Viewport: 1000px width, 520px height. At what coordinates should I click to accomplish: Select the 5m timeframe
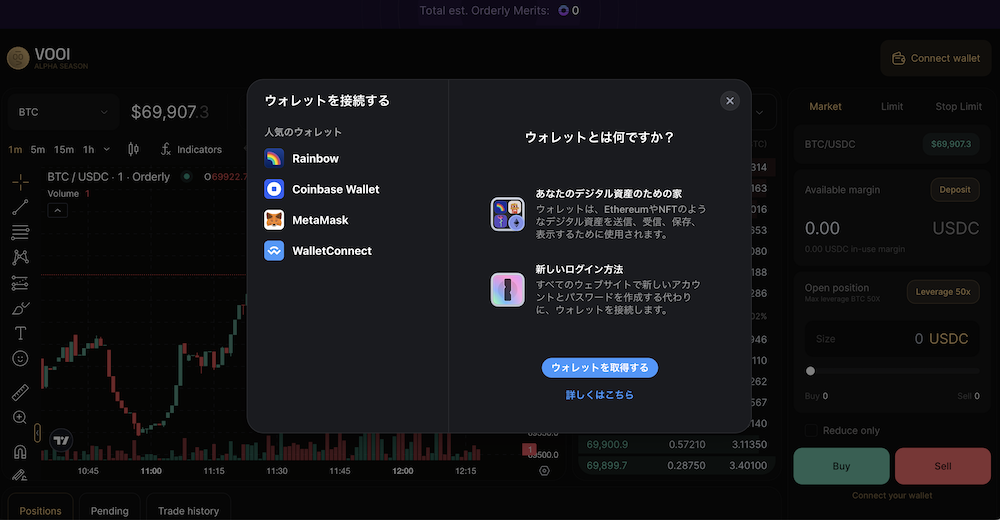[38, 149]
